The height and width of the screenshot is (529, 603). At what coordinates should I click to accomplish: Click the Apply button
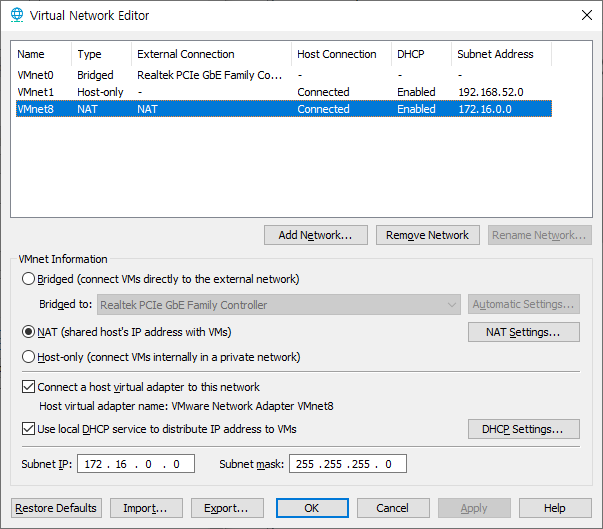[474, 508]
